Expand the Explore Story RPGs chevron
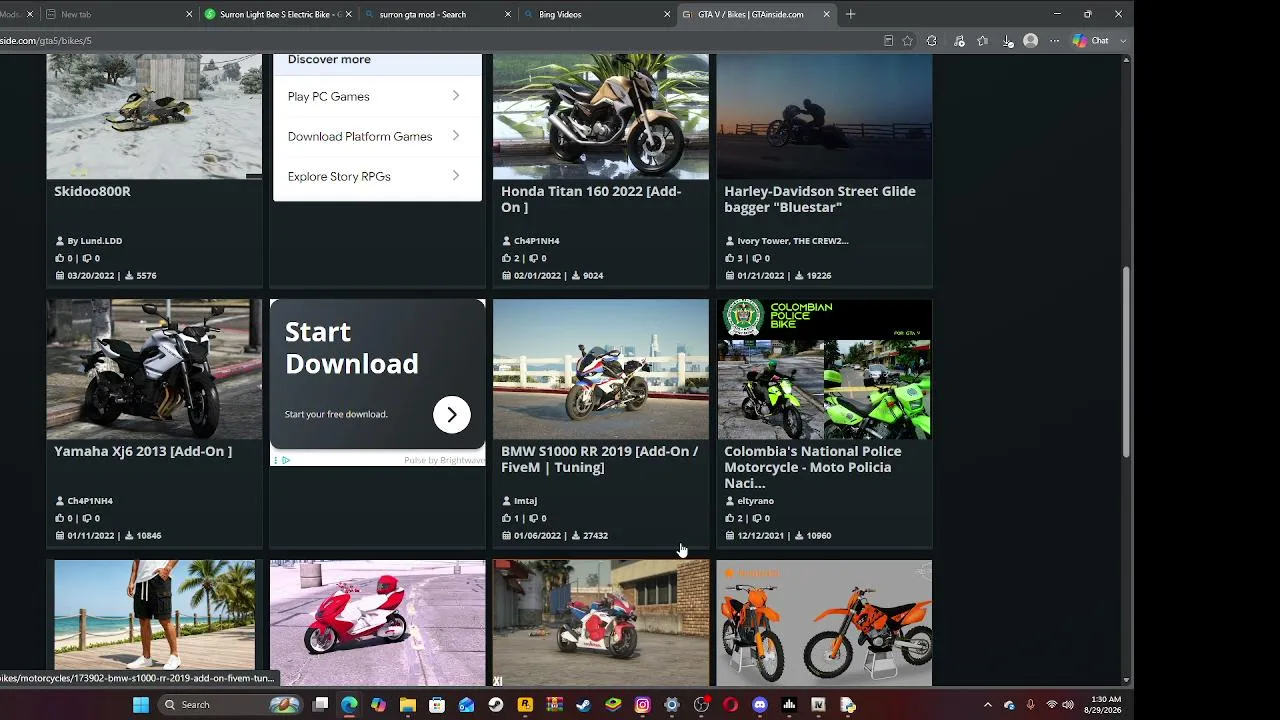 coord(455,176)
